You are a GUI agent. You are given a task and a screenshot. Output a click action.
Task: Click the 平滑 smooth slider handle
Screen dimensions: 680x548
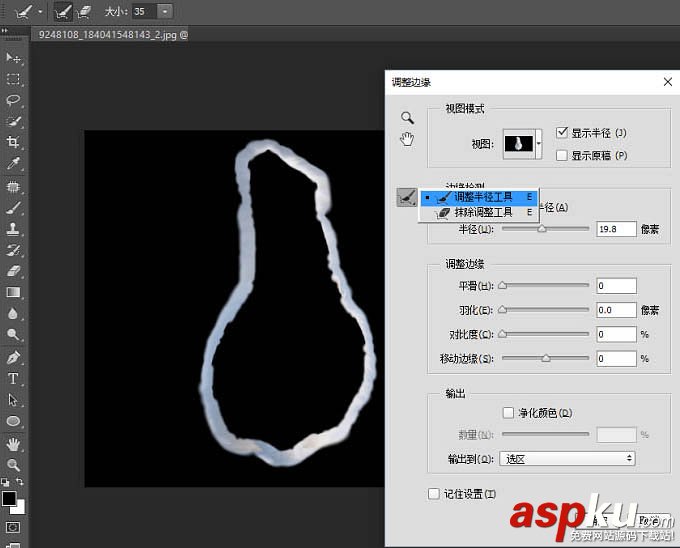click(502, 286)
